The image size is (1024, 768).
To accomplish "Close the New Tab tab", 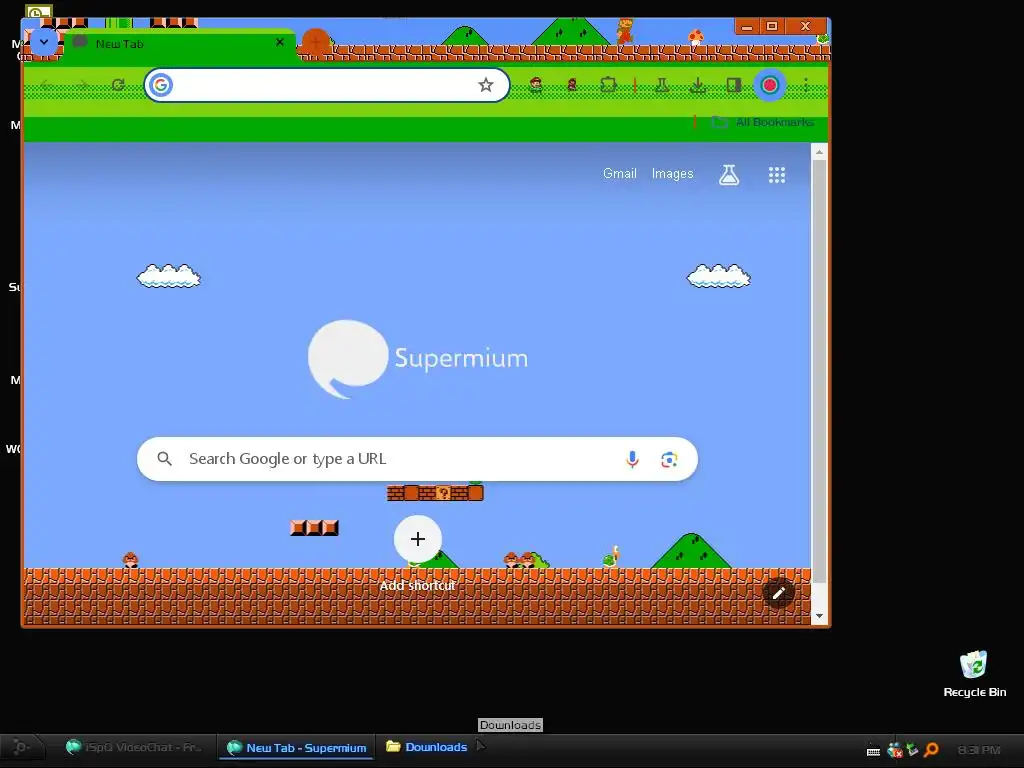I will 280,42.
